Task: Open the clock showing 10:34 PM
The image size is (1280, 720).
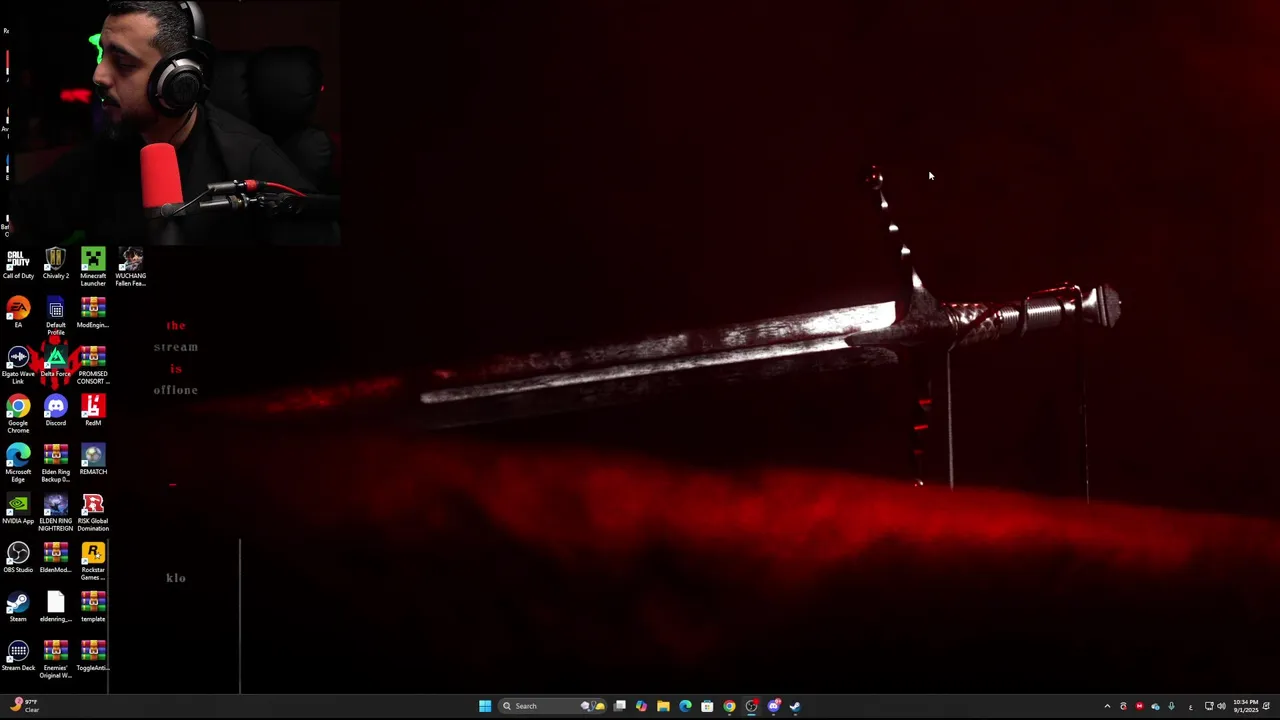Action: (x=1246, y=706)
